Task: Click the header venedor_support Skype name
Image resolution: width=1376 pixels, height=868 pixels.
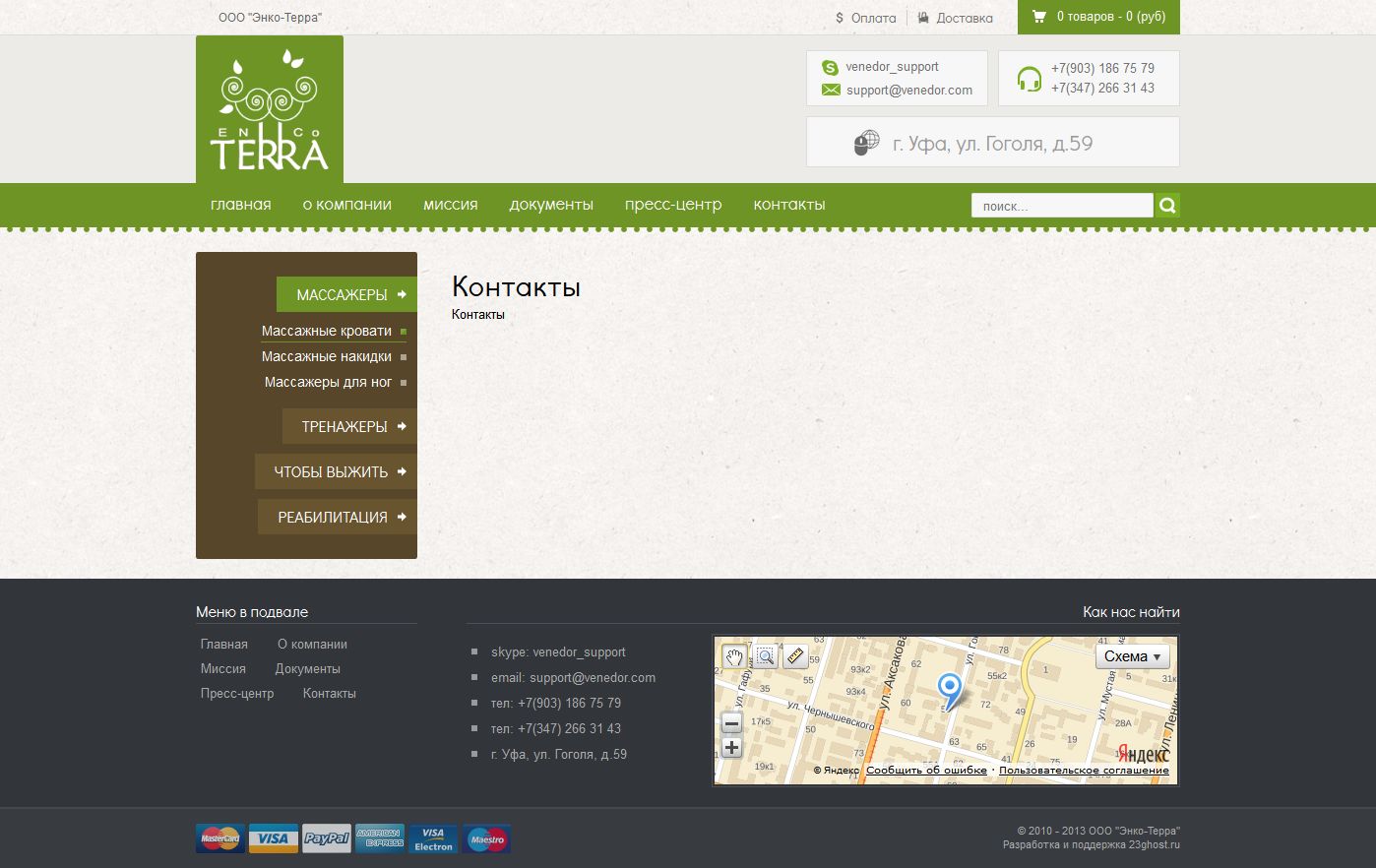Action: point(892,66)
